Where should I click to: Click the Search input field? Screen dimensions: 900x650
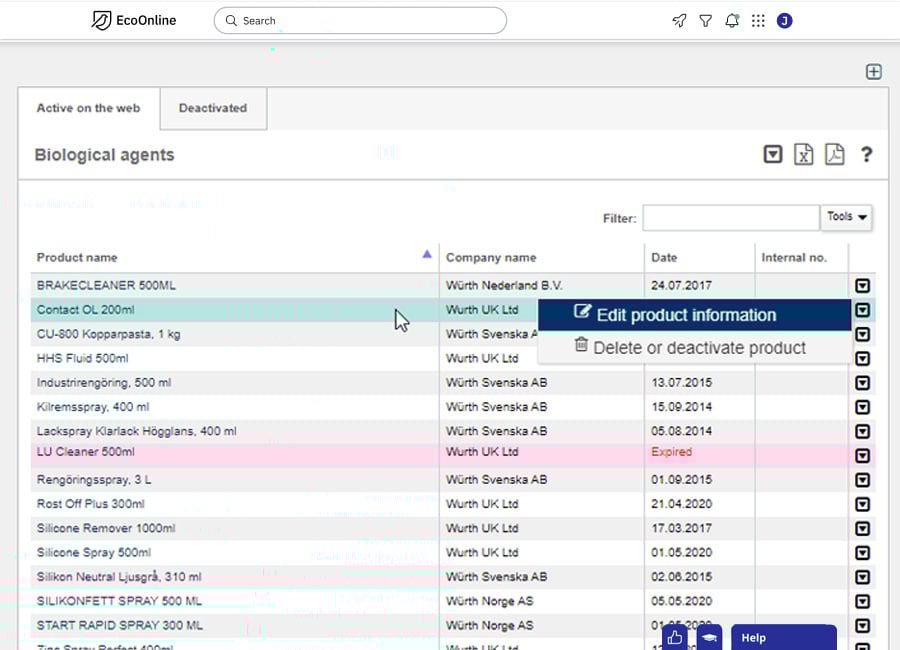click(x=360, y=21)
